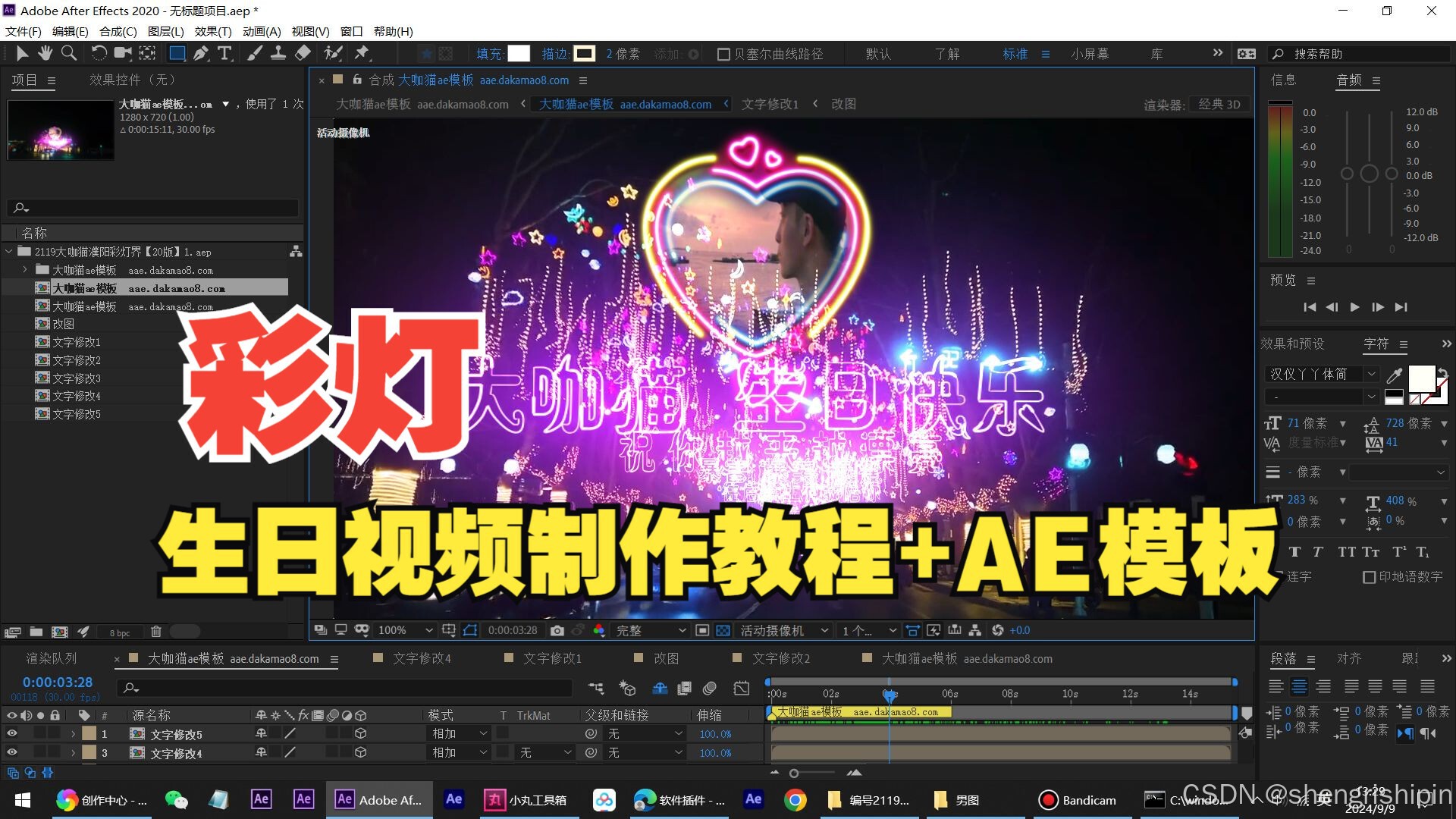Open the blend mode dropdown for 文字修改5

pyautogui.click(x=460, y=733)
